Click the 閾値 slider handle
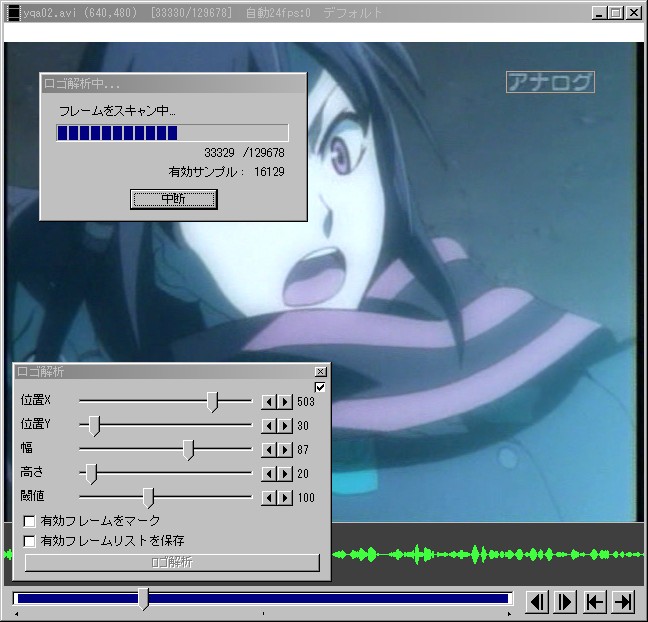Image resolution: width=648 pixels, height=622 pixels. pyautogui.click(x=148, y=498)
